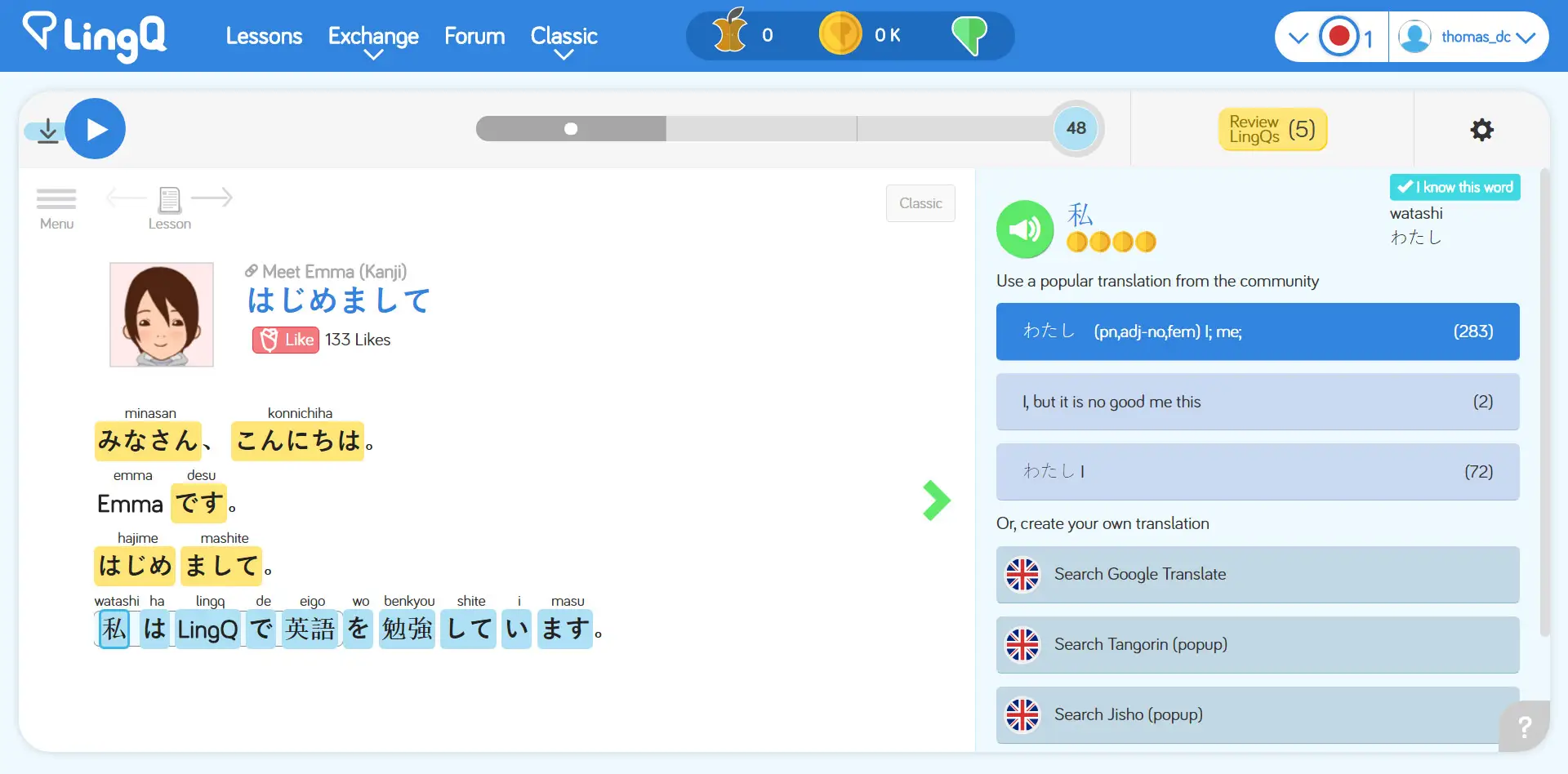The width and height of the screenshot is (1568, 774).
Task: Go to the Lessons menu item
Action: pyautogui.click(x=264, y=36)
